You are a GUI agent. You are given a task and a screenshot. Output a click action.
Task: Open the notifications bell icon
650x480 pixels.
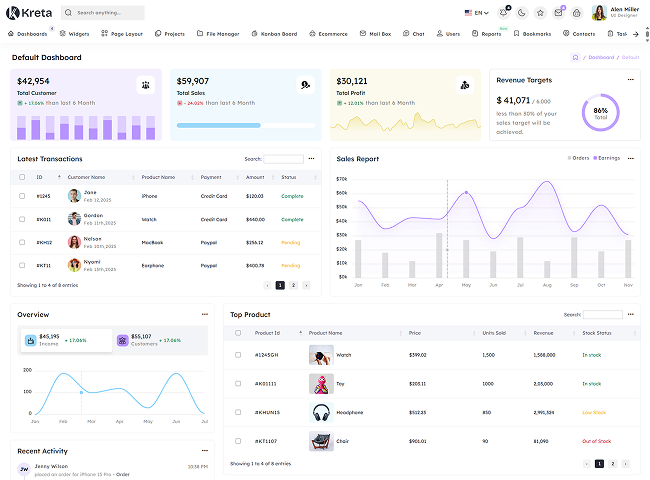tap(503, 13)
